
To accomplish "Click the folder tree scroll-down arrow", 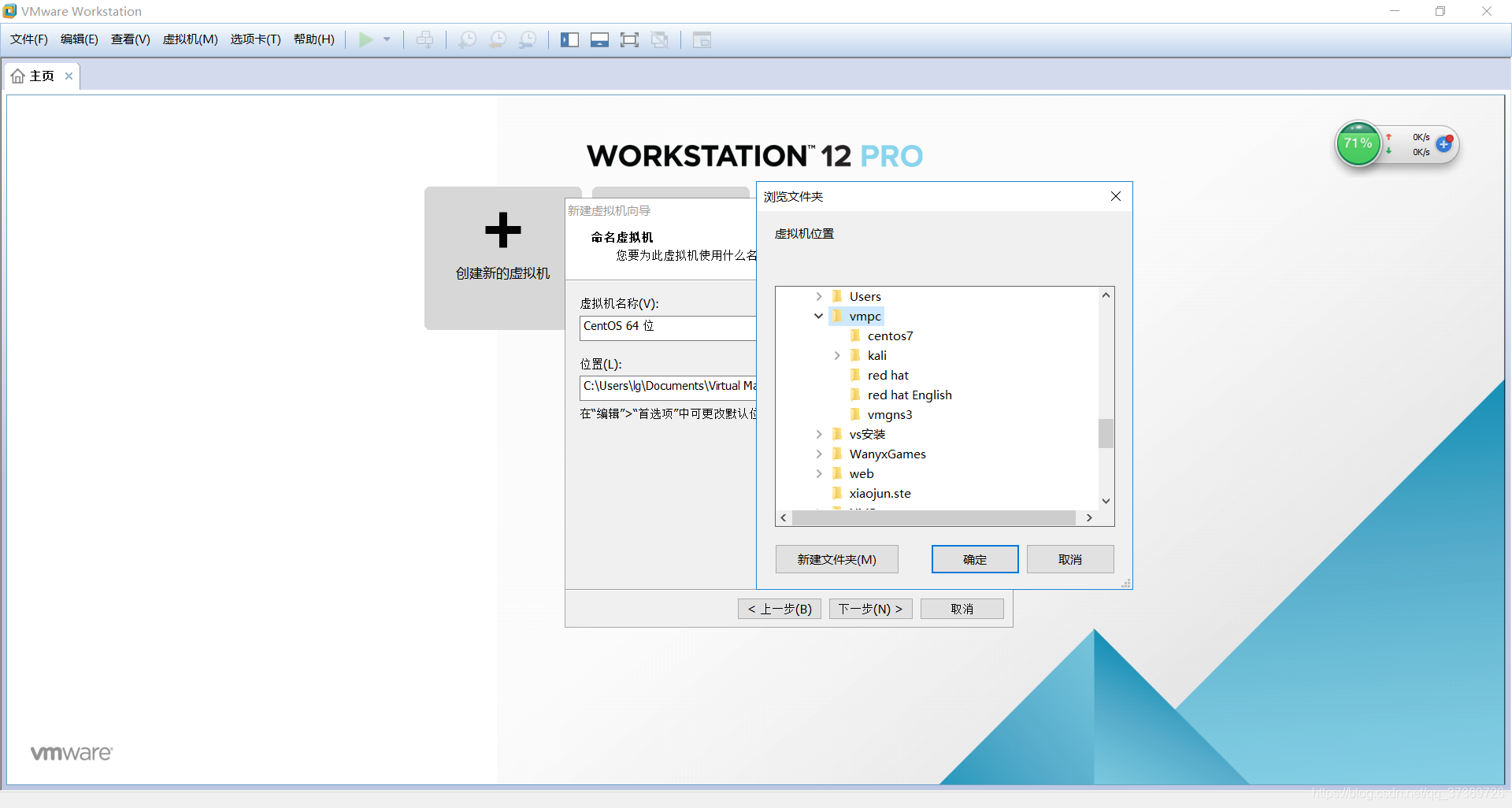I will coord(1106,501).
